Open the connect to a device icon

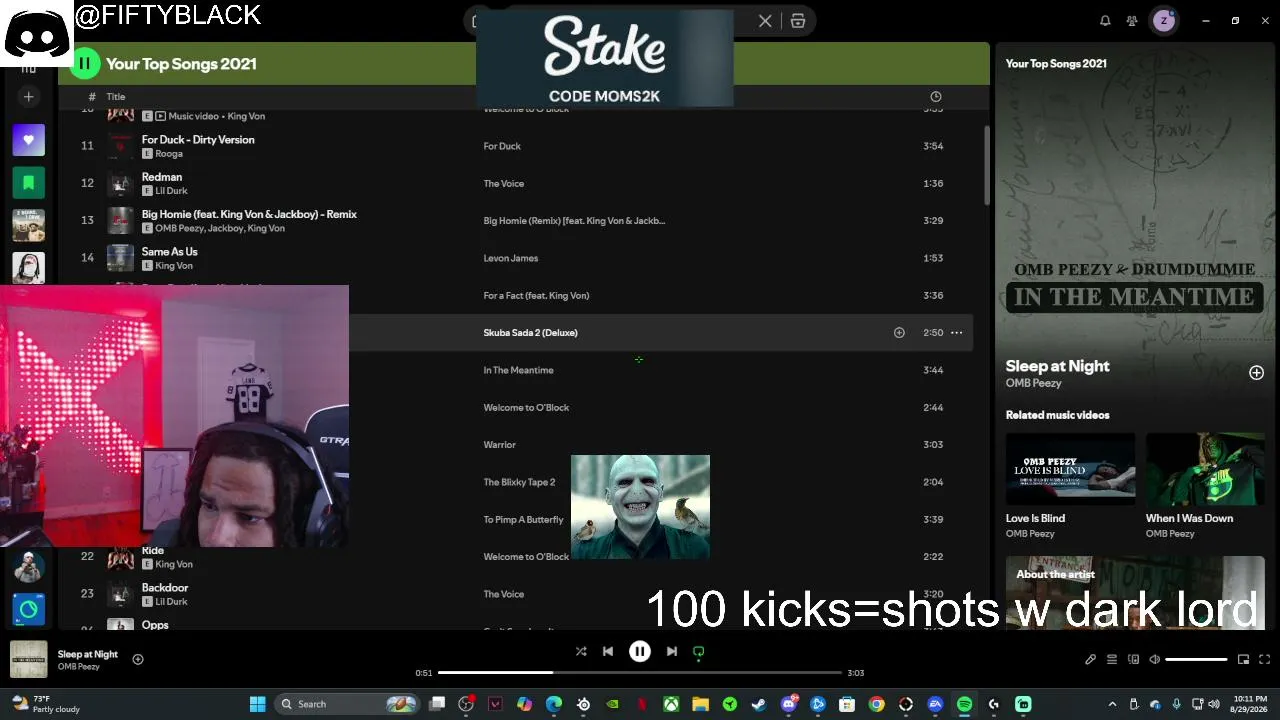pos(1133,660)
